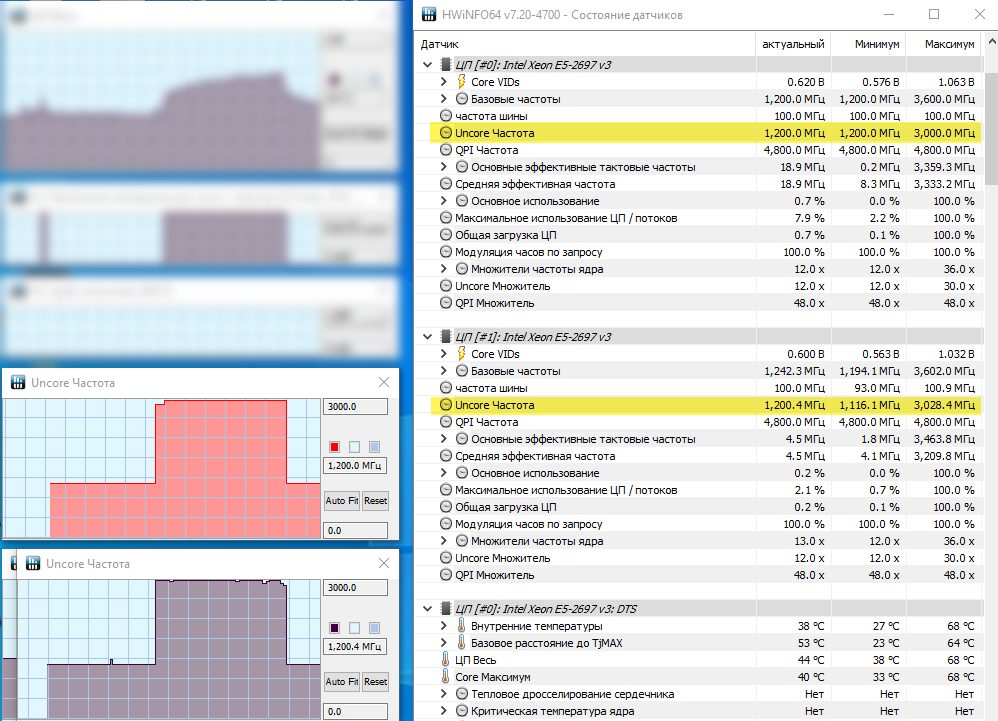Pick the dark purple swatch in lower graph window
The image size is (998, 721).
coord(335,627)
